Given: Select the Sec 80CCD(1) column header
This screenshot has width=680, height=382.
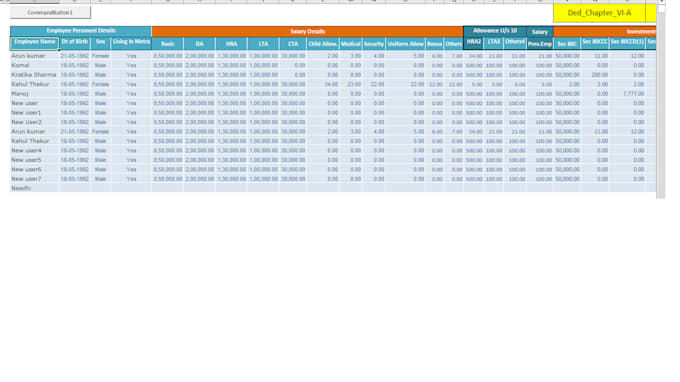Looking at the screenshot, I should click(627, 43).
